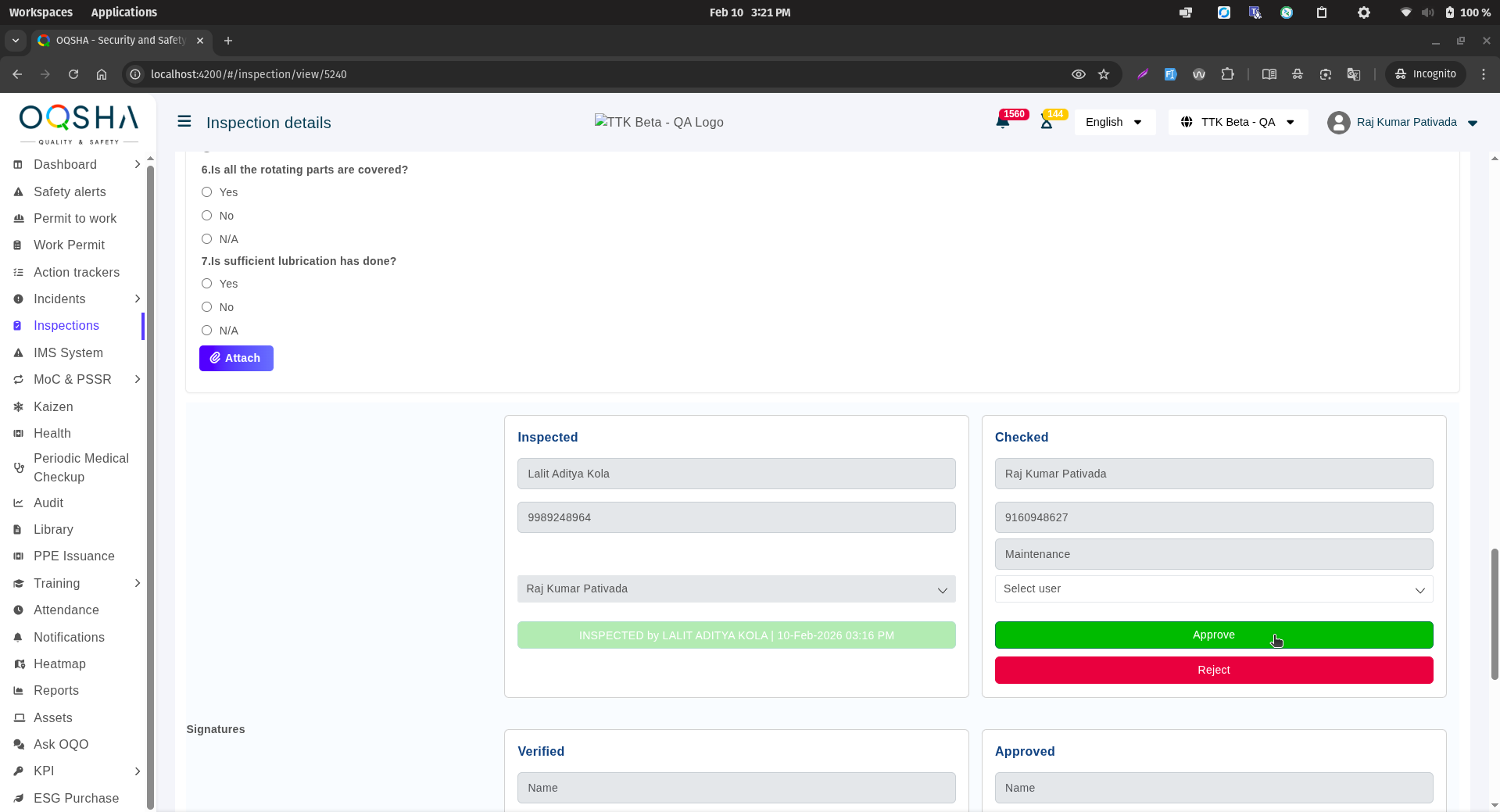Select No for sufficient lubrication question
Screen dimensions: 1500x812
[207, 307]
